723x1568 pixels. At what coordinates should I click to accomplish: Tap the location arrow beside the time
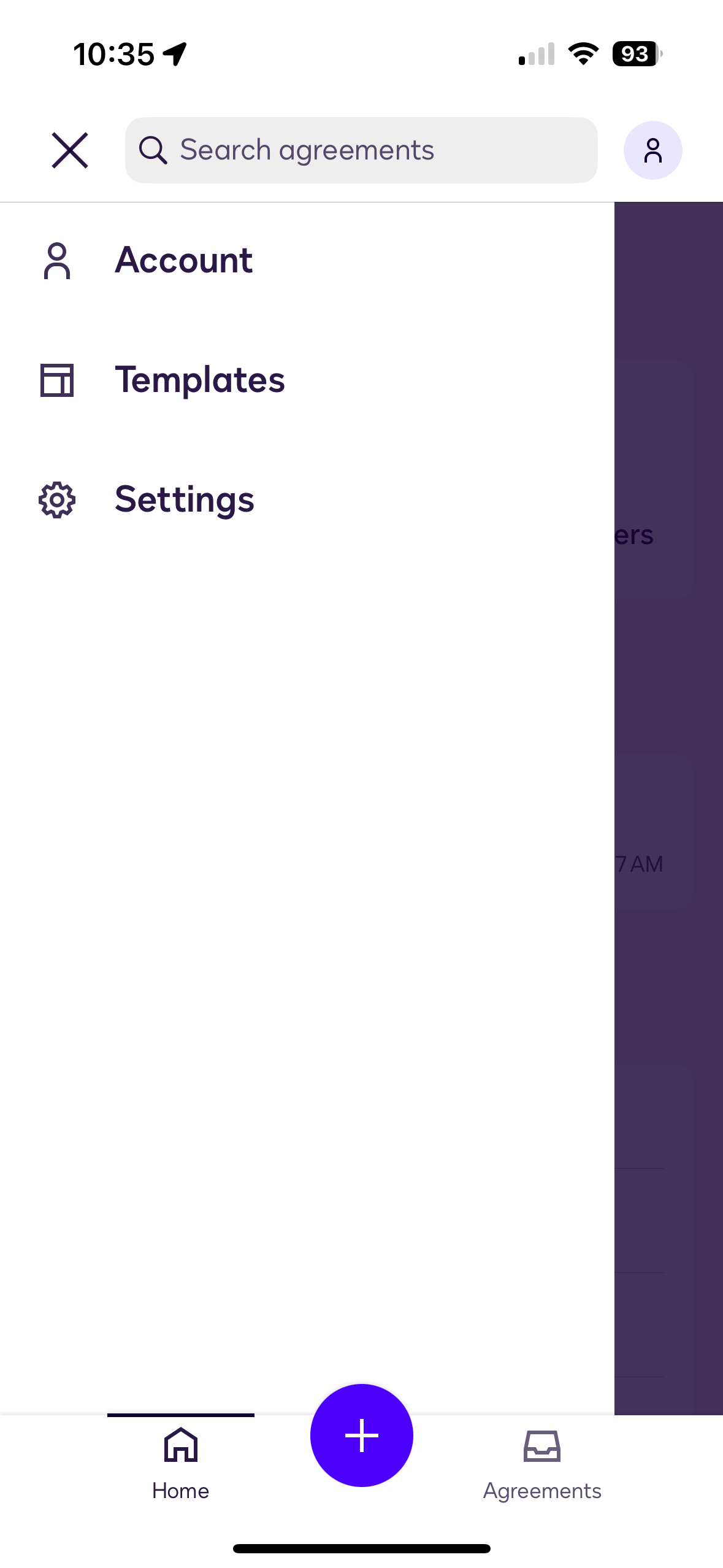pyautogui.click(x=175, y=54)
